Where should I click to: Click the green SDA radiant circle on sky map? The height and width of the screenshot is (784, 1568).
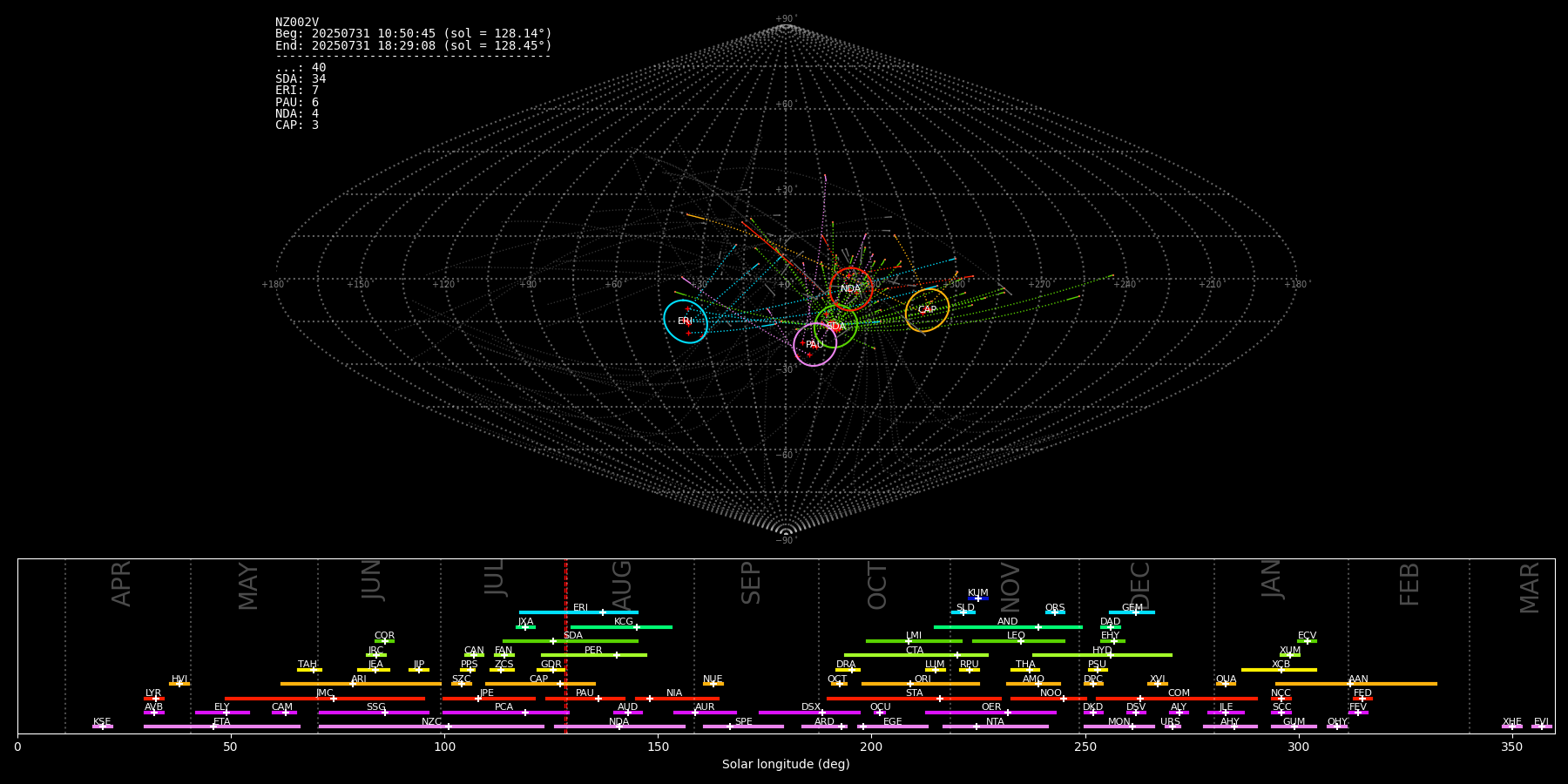[835, 327]
